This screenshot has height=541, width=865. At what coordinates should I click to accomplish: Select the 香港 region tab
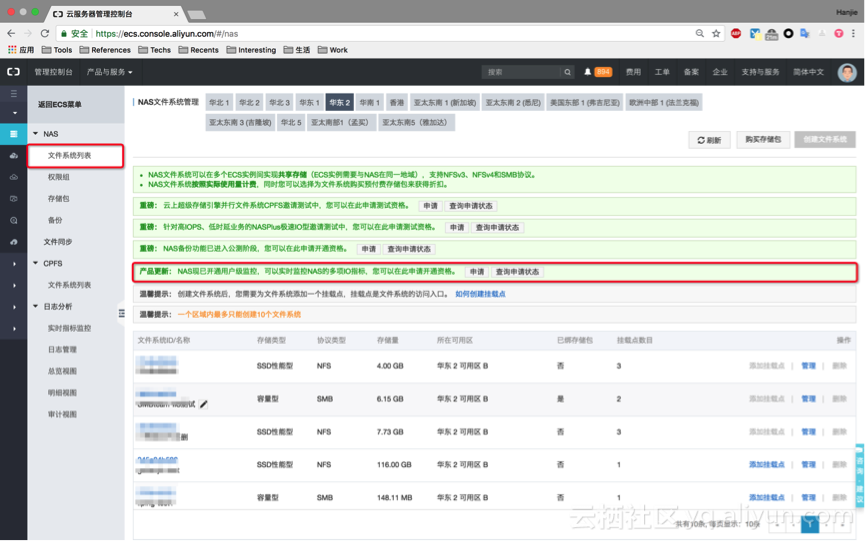[397, 103]
